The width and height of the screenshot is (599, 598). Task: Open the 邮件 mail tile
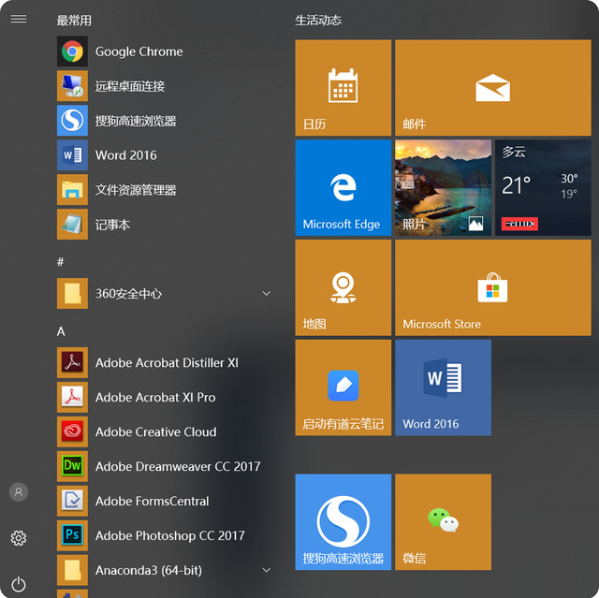(x=493, y=88)
